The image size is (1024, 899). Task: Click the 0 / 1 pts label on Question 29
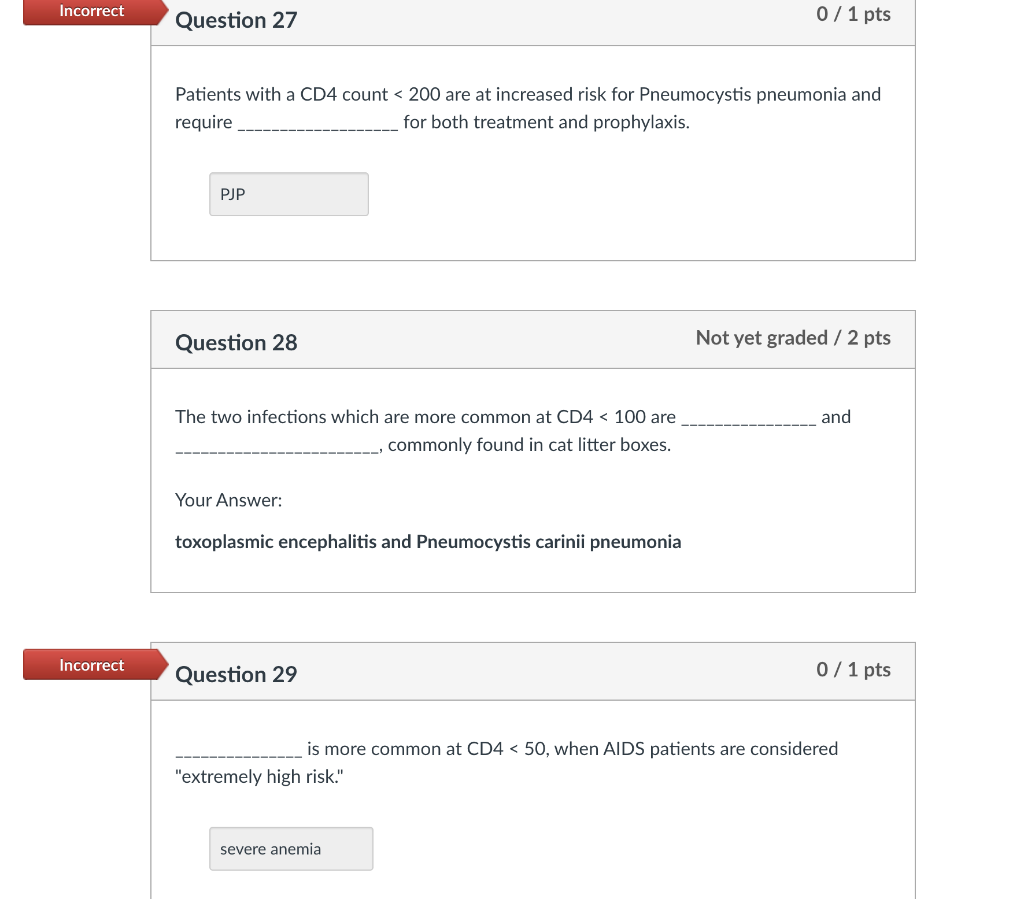852,670
